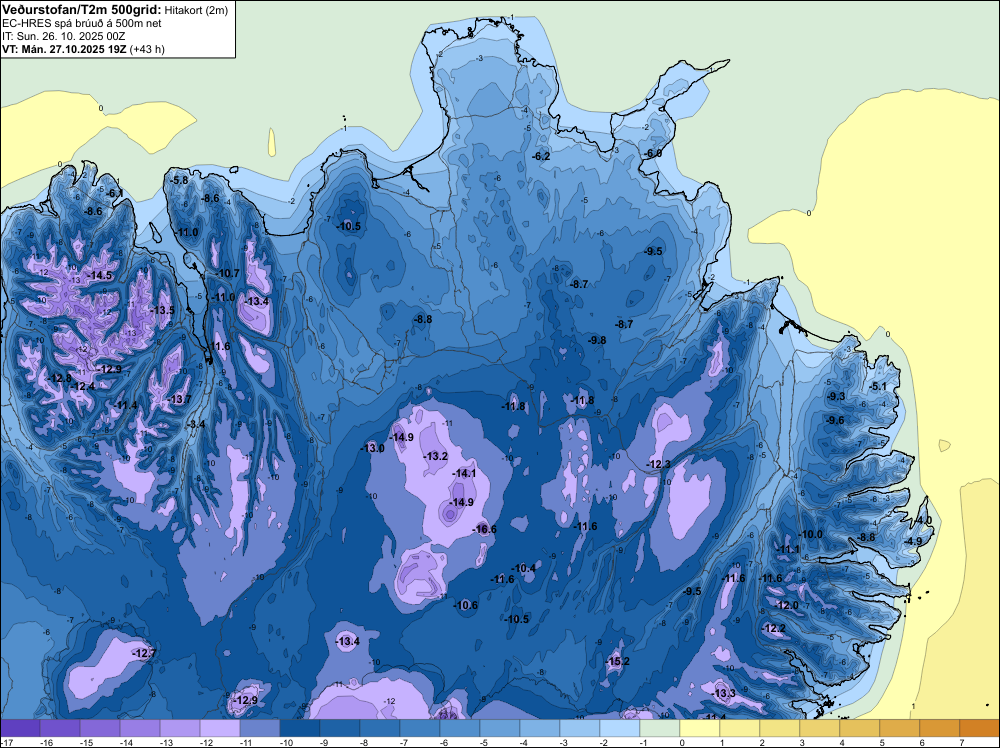Click the -9.3 temperature value
The height and width of the screenshot is (748, 1000).
[835, 396]
